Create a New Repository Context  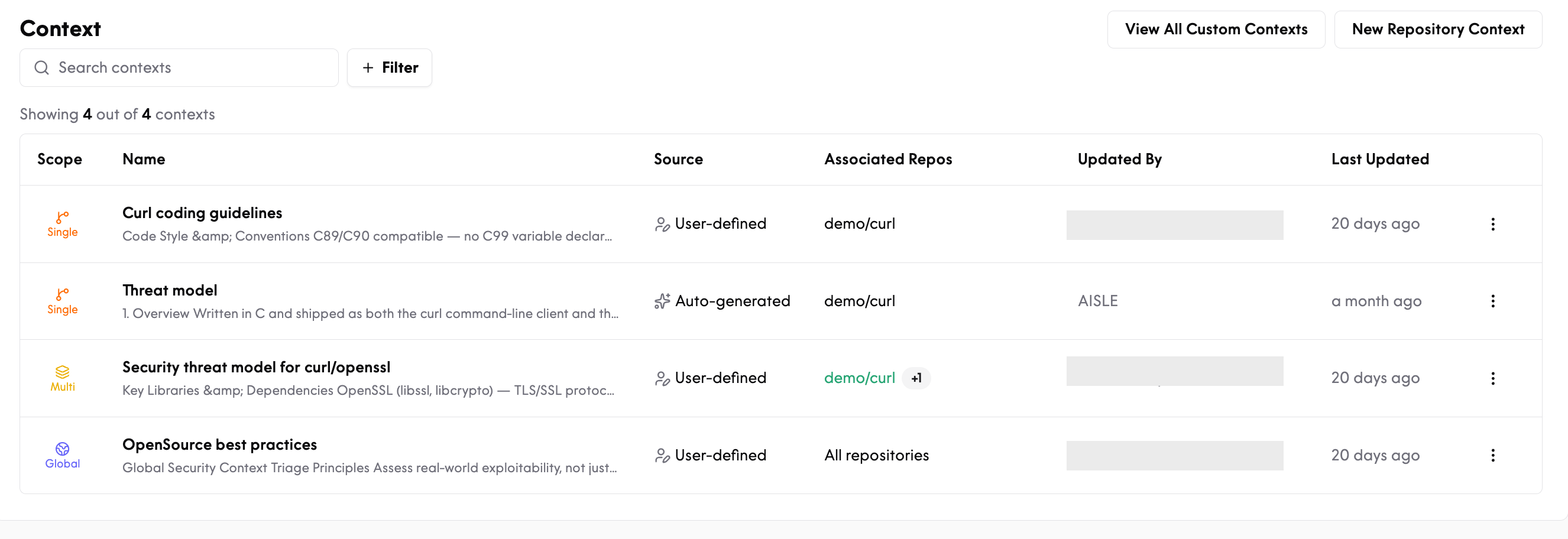pos(1438,29)
